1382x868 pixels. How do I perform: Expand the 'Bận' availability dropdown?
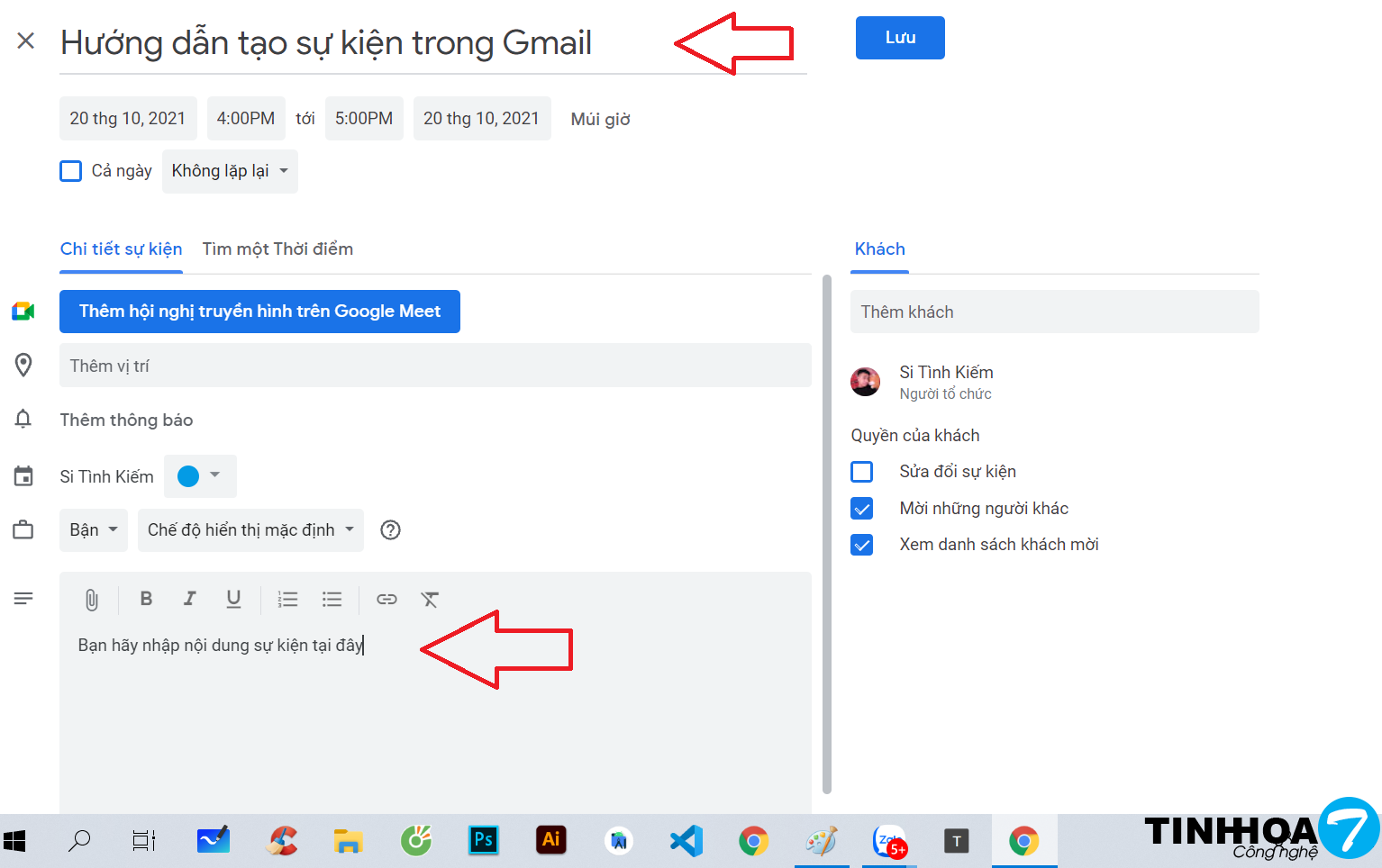(94, 530)
